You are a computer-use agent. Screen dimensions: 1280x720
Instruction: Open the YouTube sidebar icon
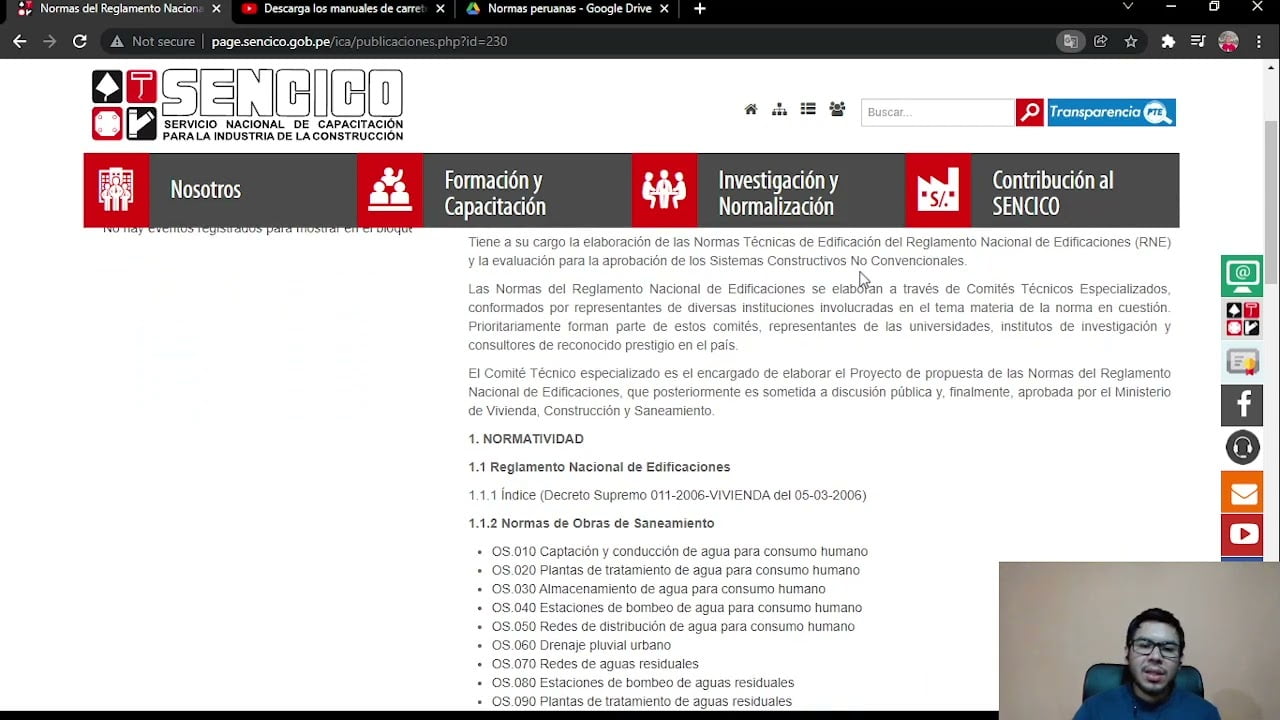[1242, 535]
